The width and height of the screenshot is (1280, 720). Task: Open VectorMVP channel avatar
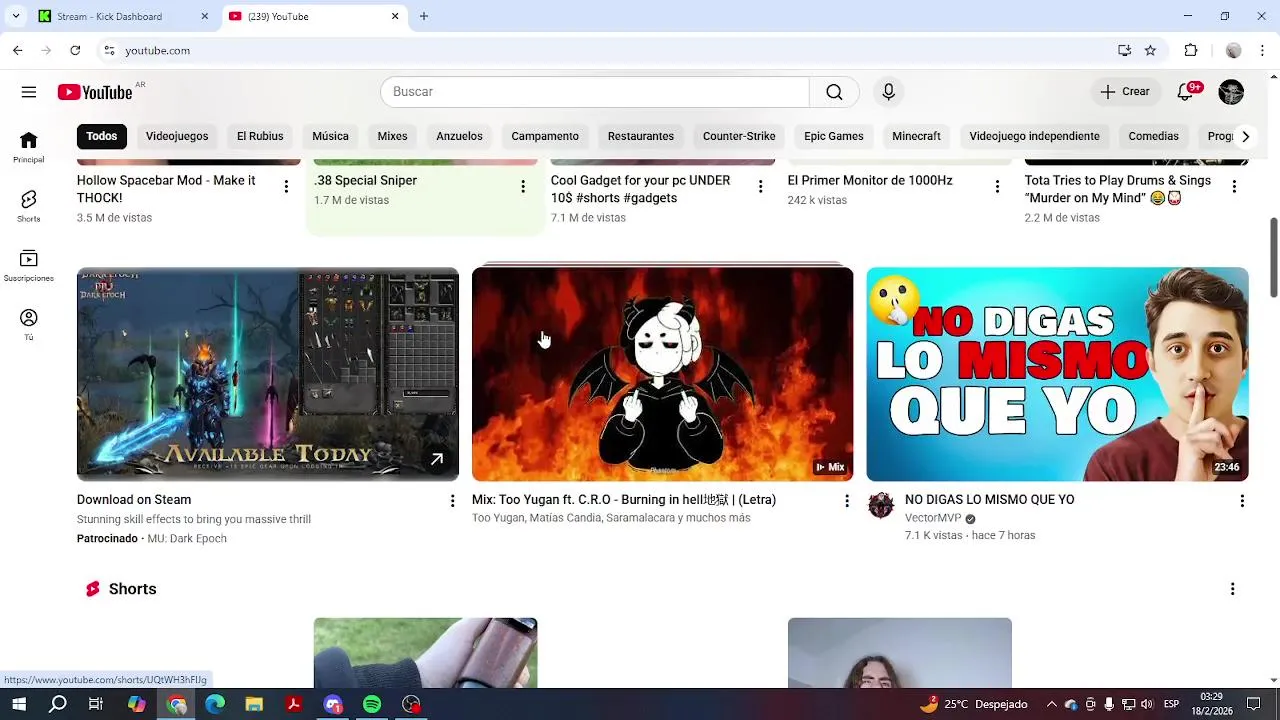tap(881, 505)
